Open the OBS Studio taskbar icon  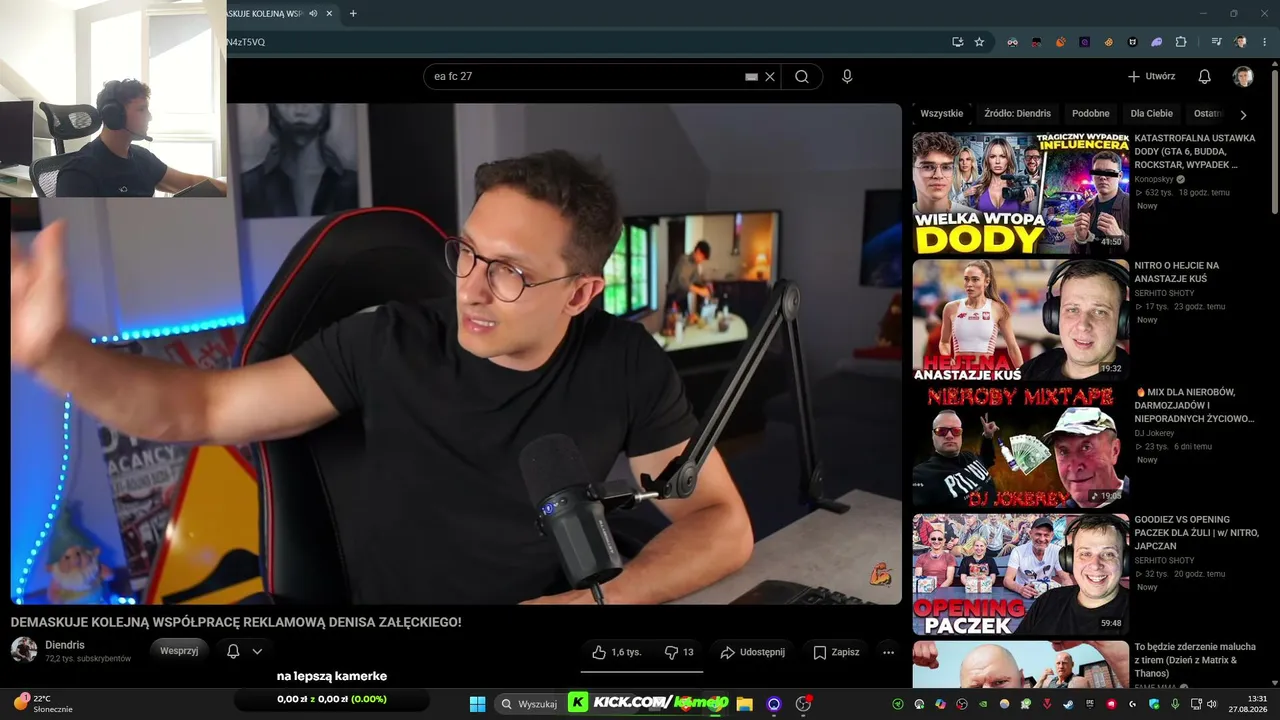pyautogui.click(x=803, y=704)
